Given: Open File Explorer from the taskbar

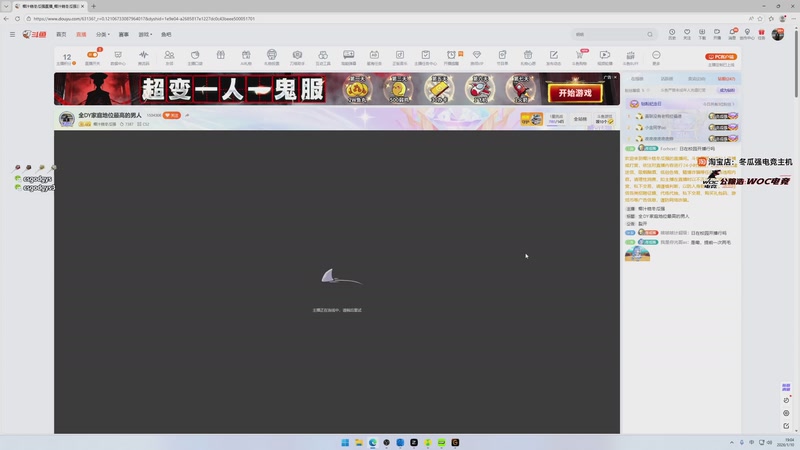Looking at the screenshot, I should pyautogui.click(x=359, y=442).
